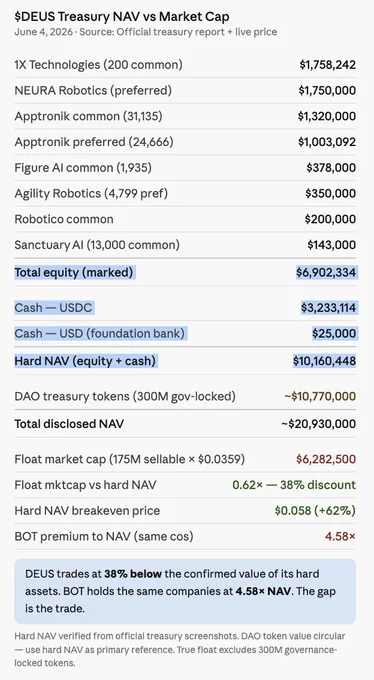Image resolution: width=374 pixels, height=680 pixels.
Task: Select the Total disclosed NAV row label
Action: (x=69, y=424)
